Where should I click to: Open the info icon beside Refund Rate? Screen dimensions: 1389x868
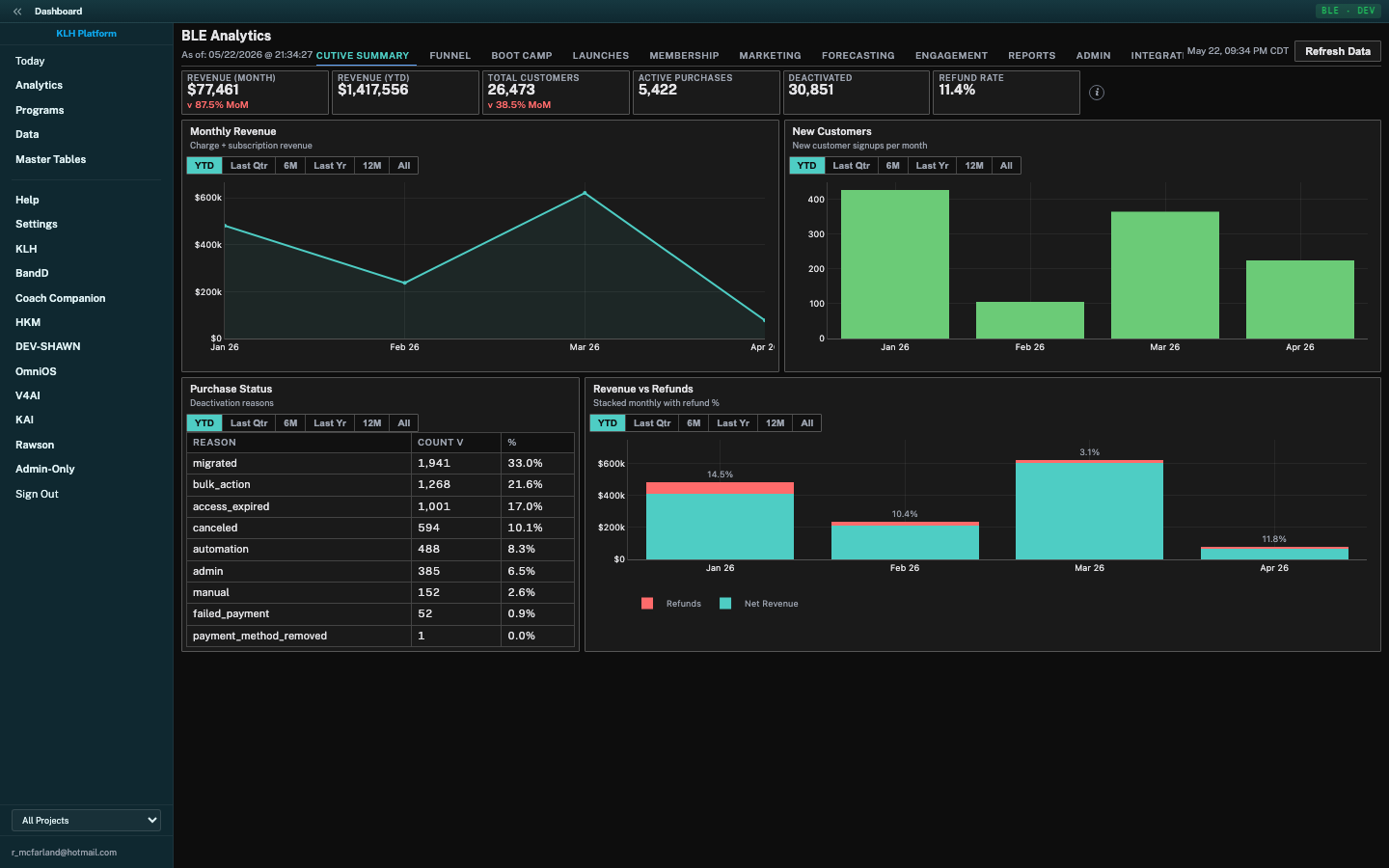click(x=1097, y=93)
